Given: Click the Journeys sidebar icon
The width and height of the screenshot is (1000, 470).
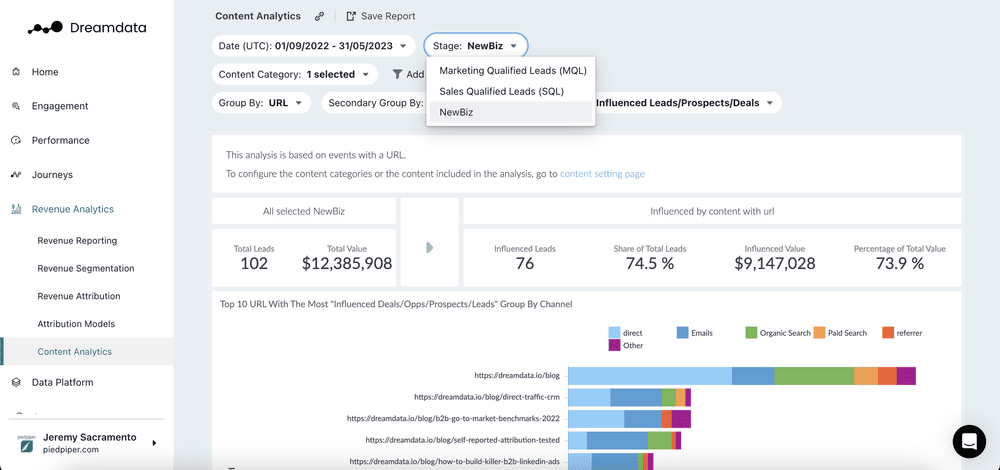Looking at the screenshot, I should pyautogui.click(x=17, y=175).
